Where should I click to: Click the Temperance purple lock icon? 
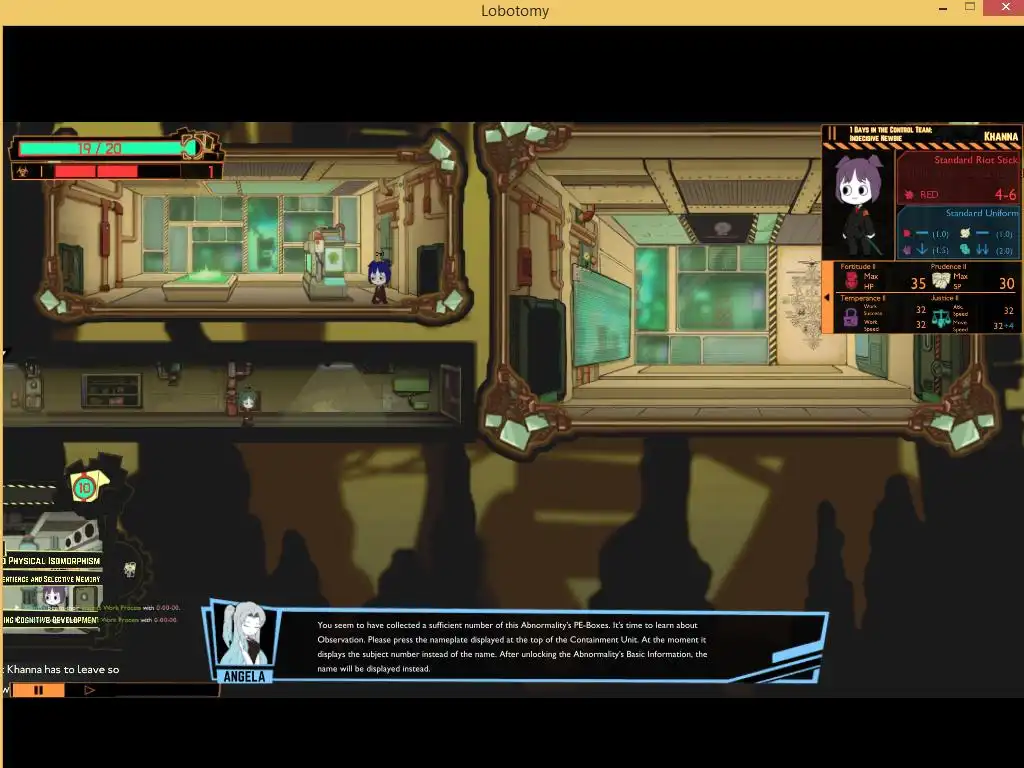[850, 317]
